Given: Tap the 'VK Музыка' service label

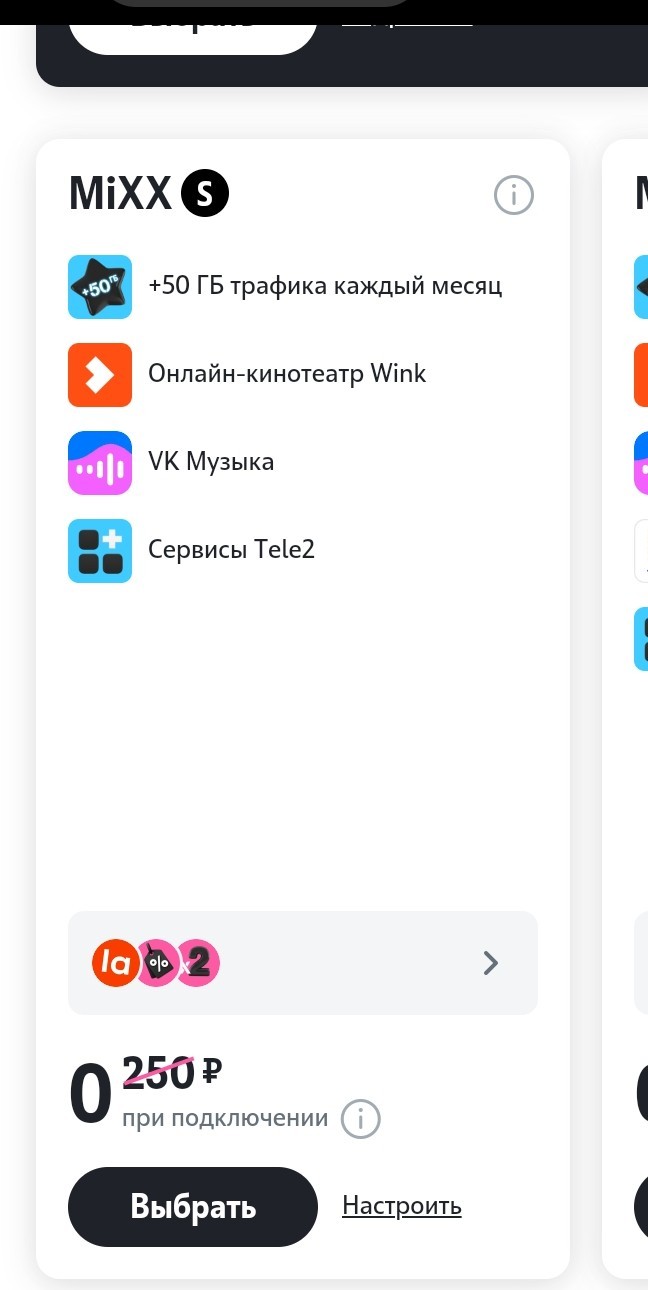Looking at the screenshot, I should [x=211, y=462].
